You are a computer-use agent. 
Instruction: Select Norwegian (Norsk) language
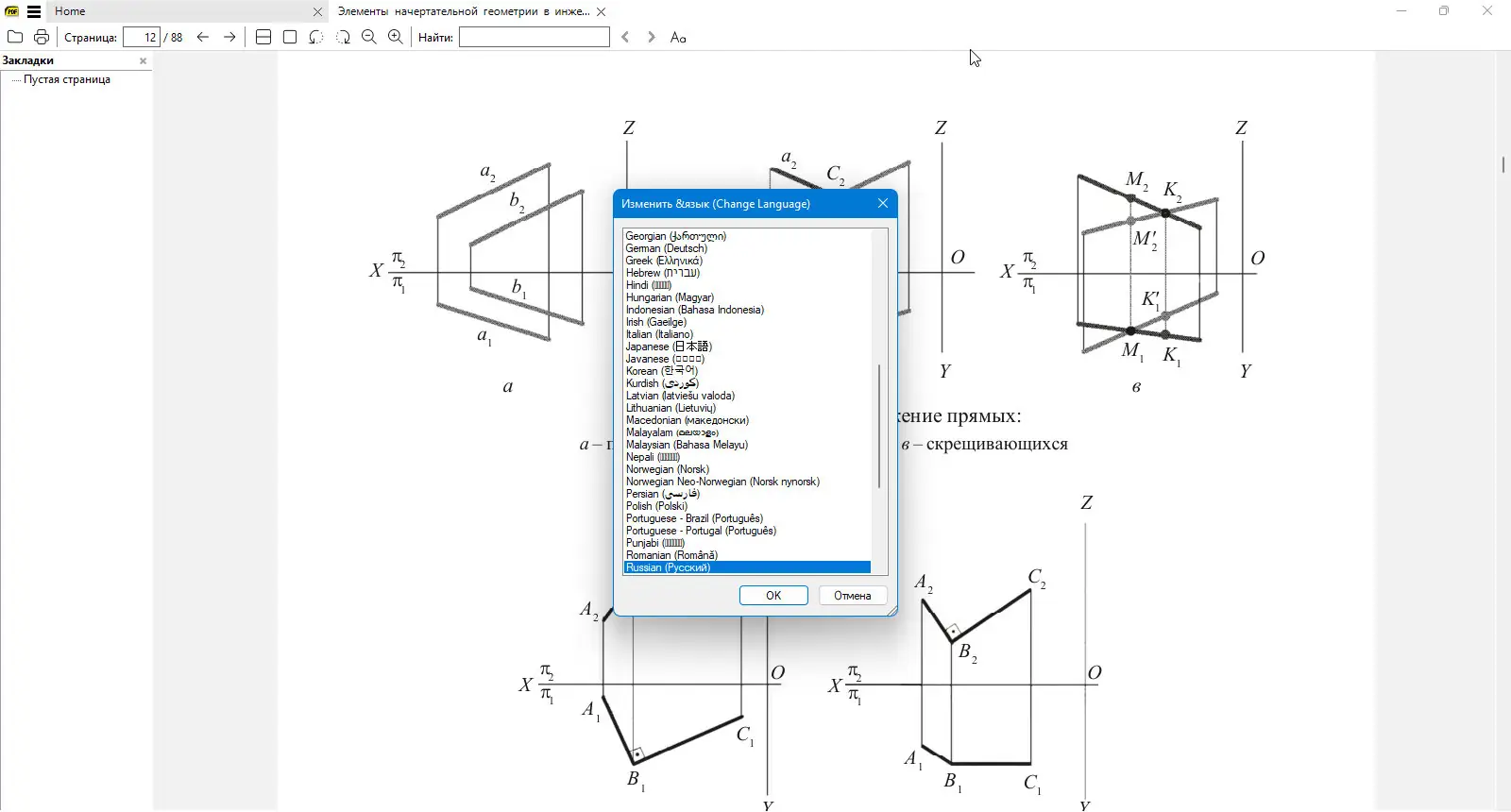(747, 469)
